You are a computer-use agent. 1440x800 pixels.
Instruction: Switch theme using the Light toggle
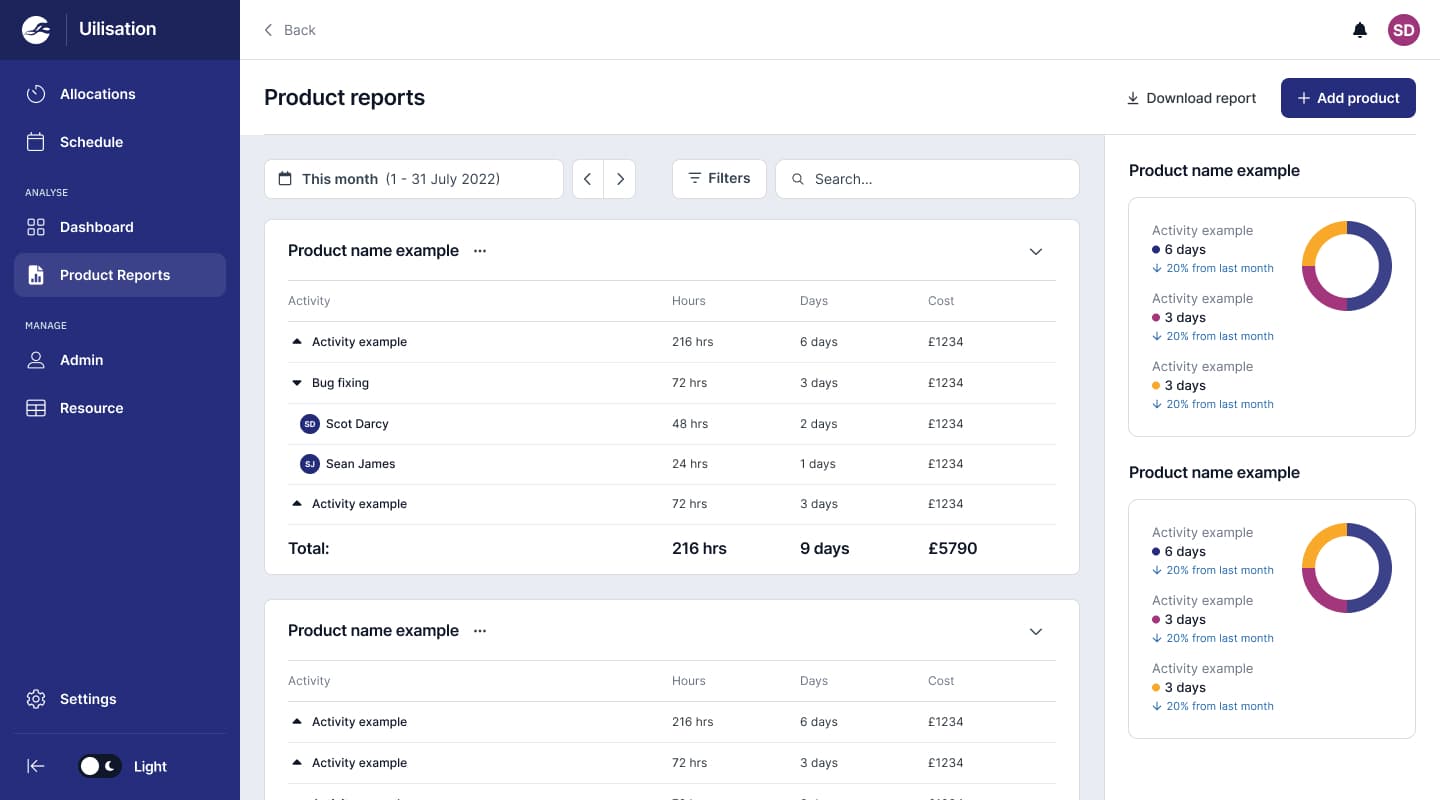point(100,766)
